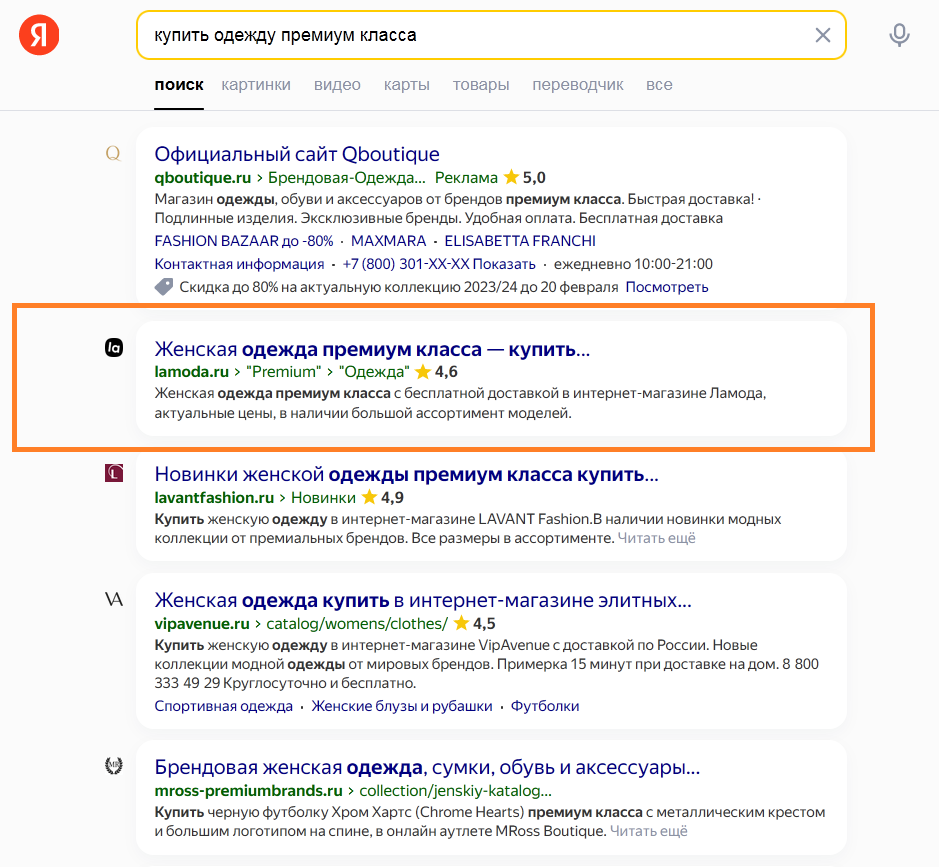
Task: Click the VipAvenue favicon
Action: [114, 599]
